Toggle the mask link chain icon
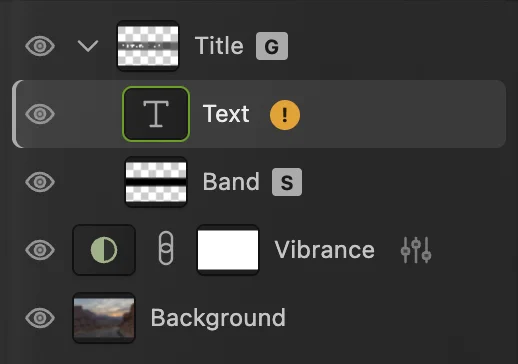Viewport: 518px width, 364px height. tap(166, 248)
